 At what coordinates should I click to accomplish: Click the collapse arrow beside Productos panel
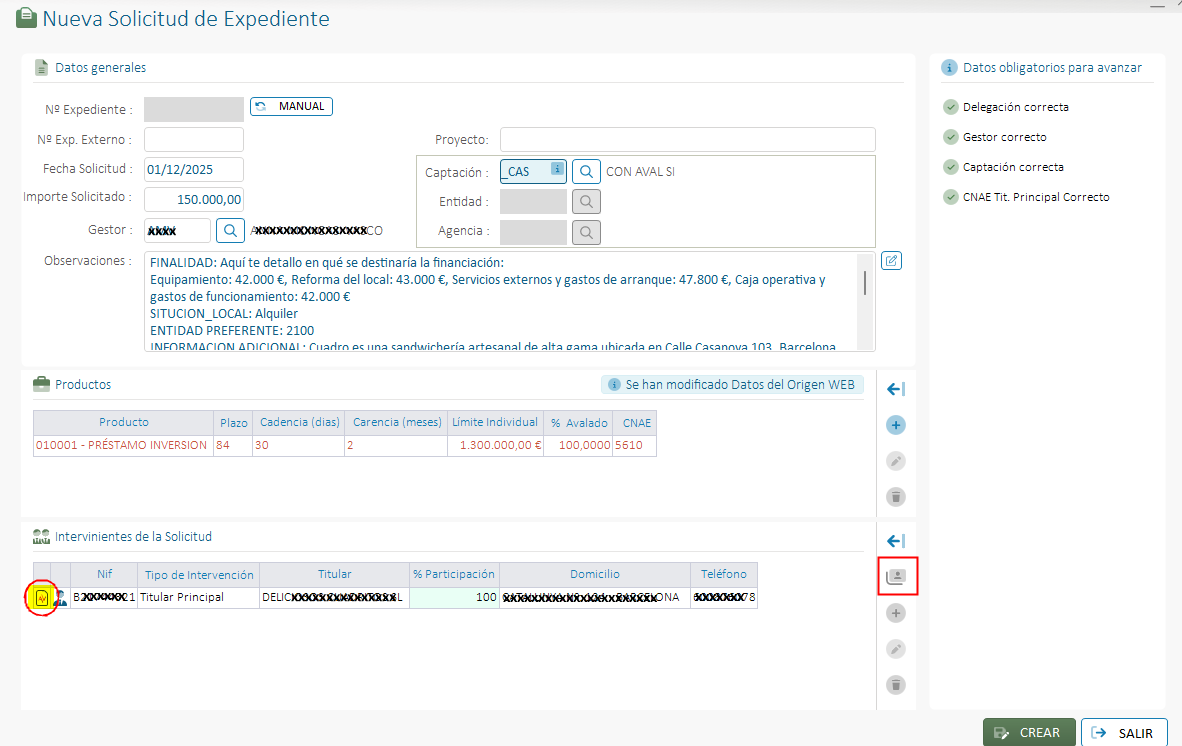coord(896,389)
